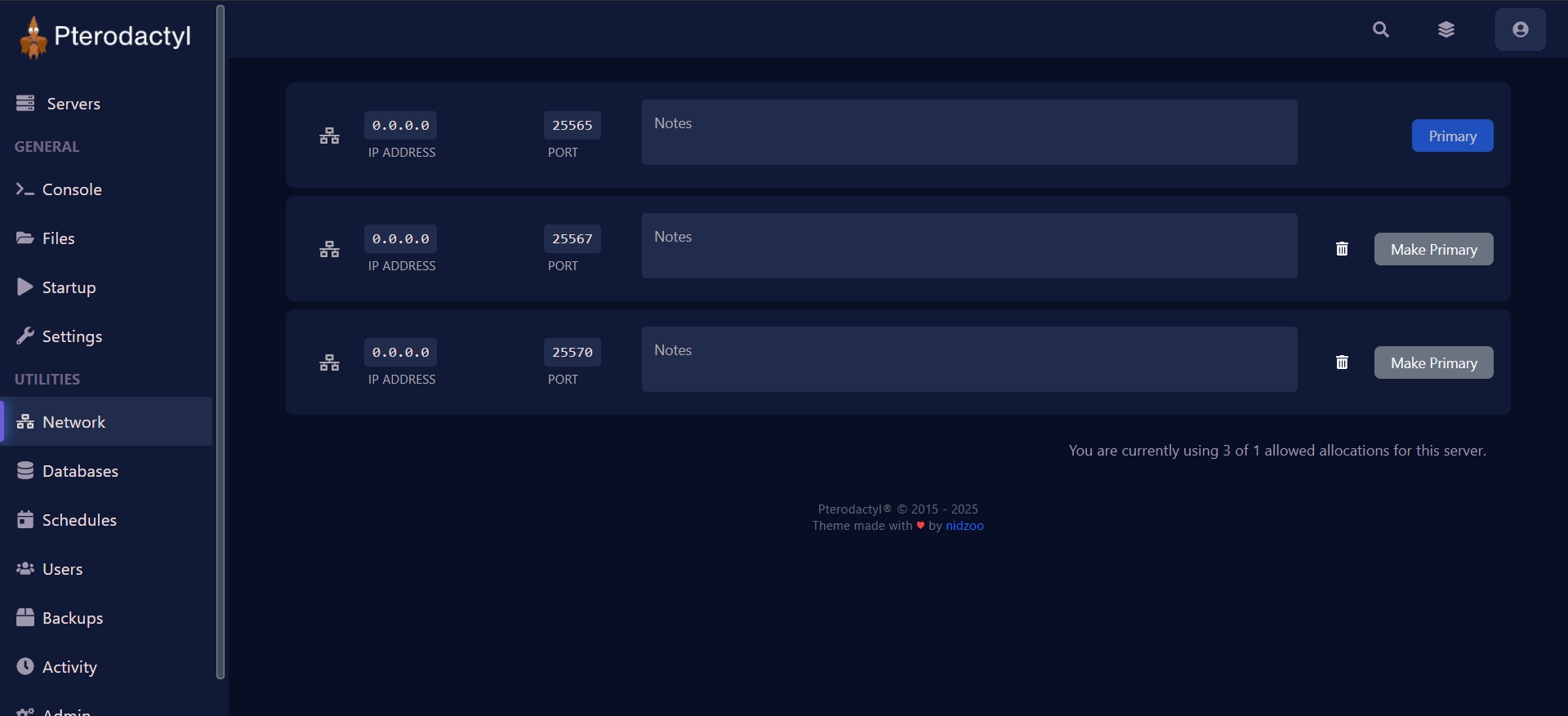
Task: Click network icon beside port 25570
Action: 329,362
